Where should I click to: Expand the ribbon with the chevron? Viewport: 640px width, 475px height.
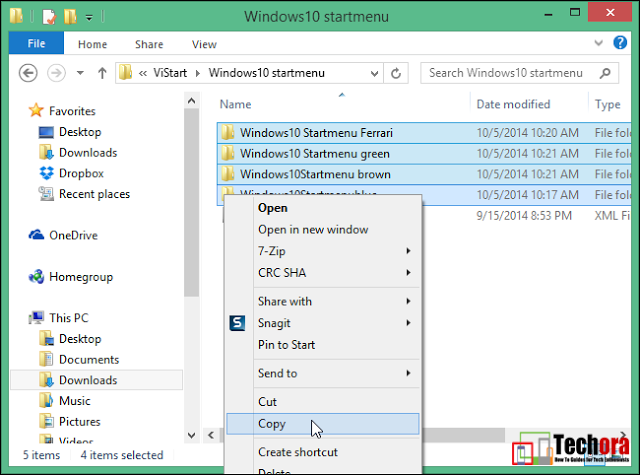point(598,43)
